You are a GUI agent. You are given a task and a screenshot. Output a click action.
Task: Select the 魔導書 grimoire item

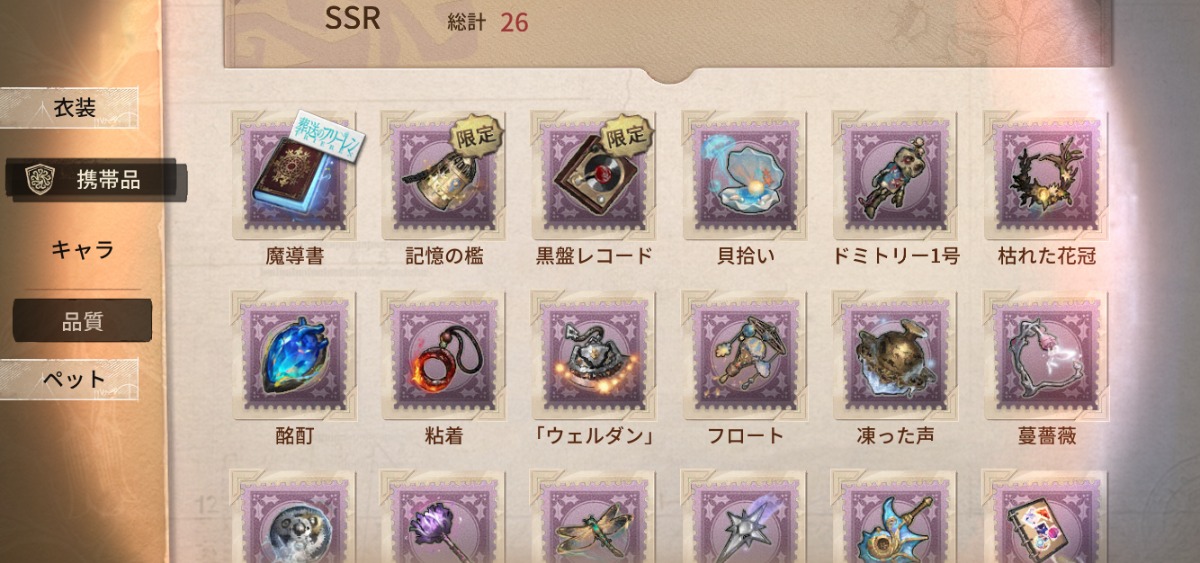294,176
